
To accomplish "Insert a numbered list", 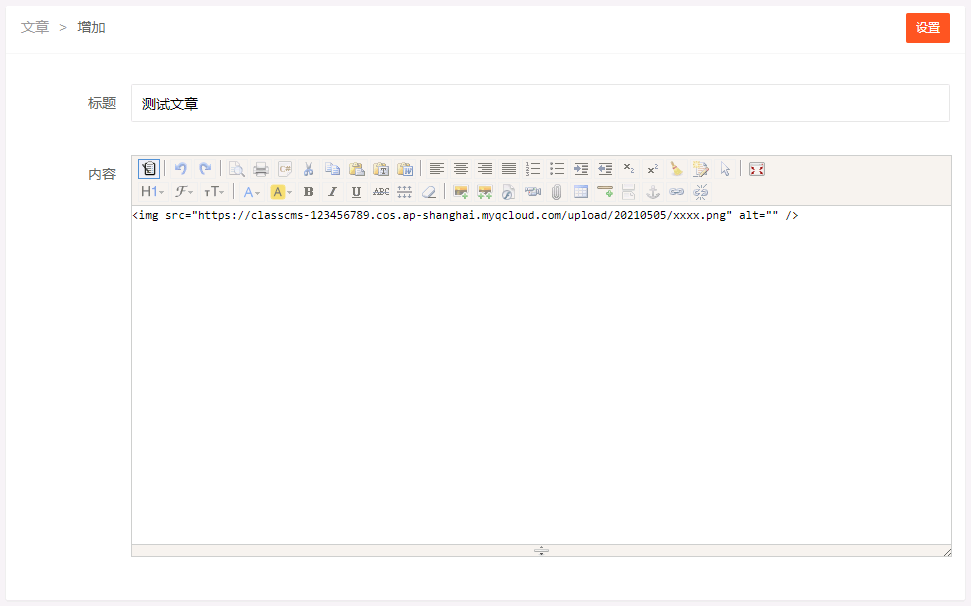I will (533, 169).
